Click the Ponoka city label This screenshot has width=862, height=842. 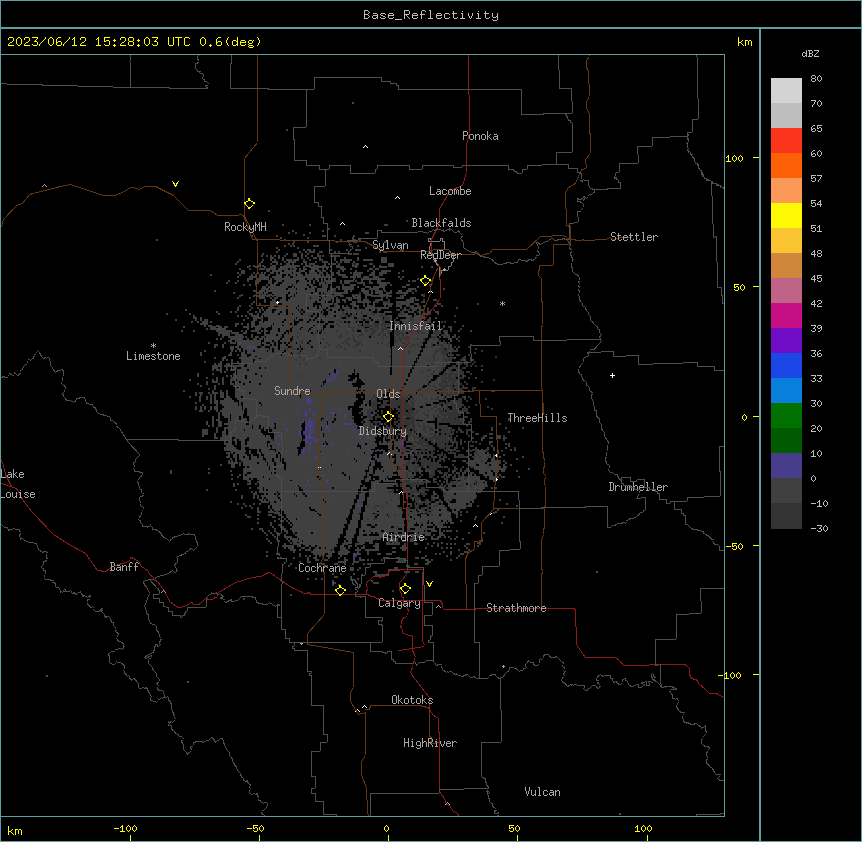click(480, 136)
